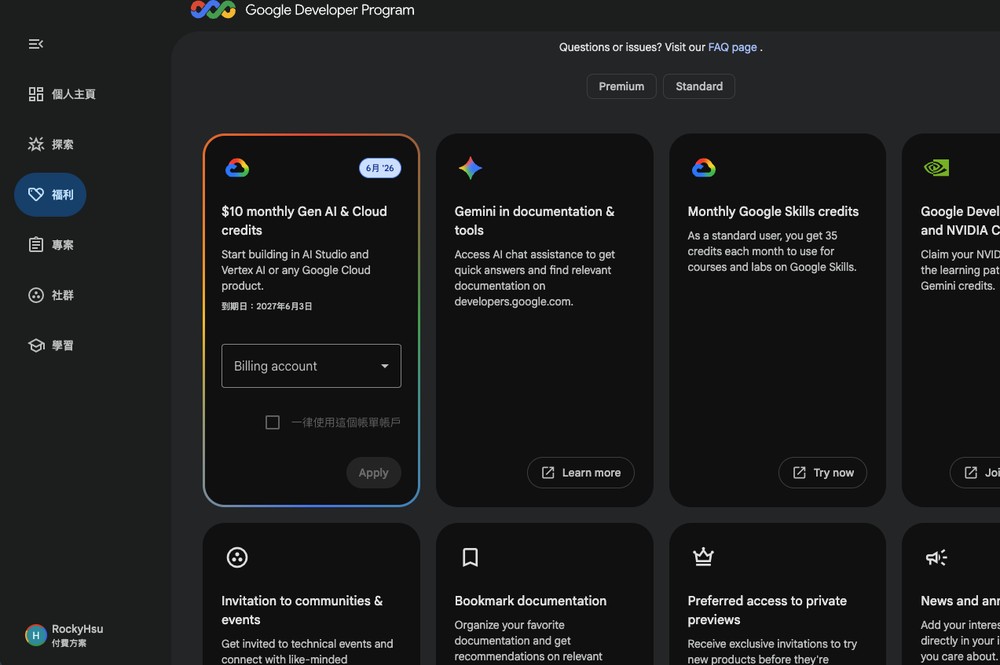Click the 到期日：2027年6月3日 text
Image resolution: width=1000 pixels, height=665 pixels.
[x=267, y=306]
